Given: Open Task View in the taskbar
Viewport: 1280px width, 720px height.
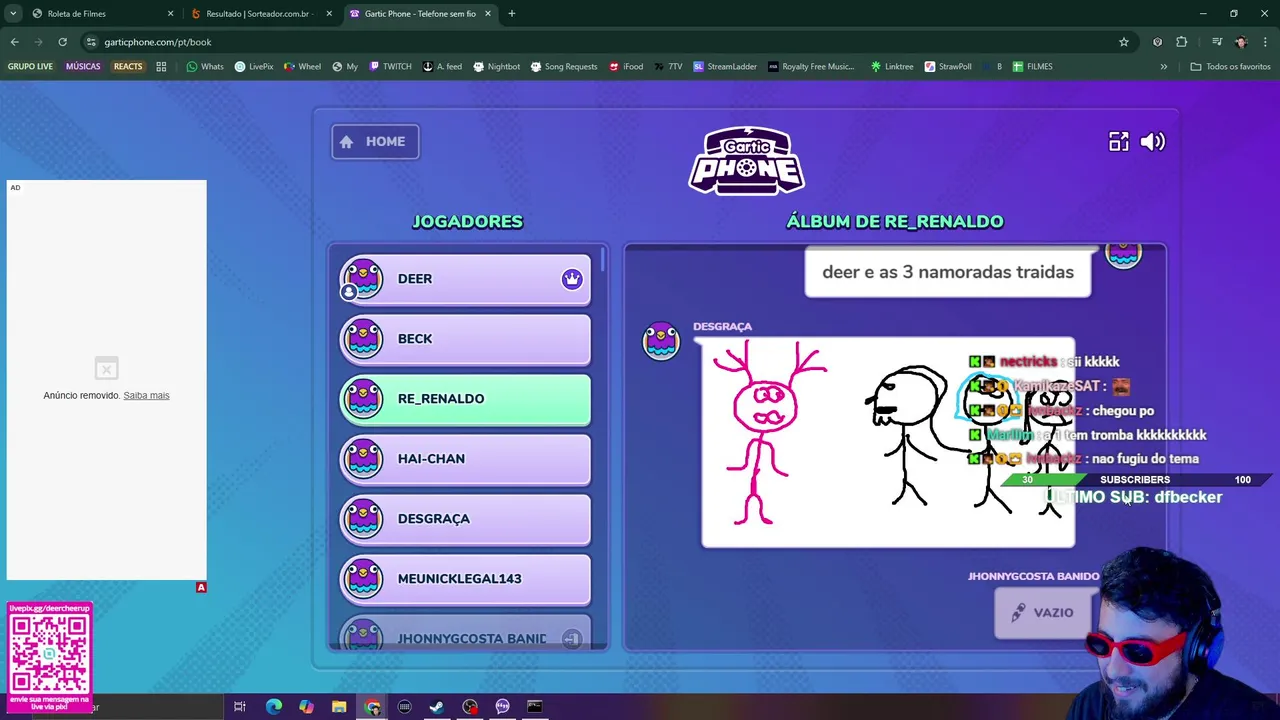Looking at the screenshot, I should click(x=240, y=707).
